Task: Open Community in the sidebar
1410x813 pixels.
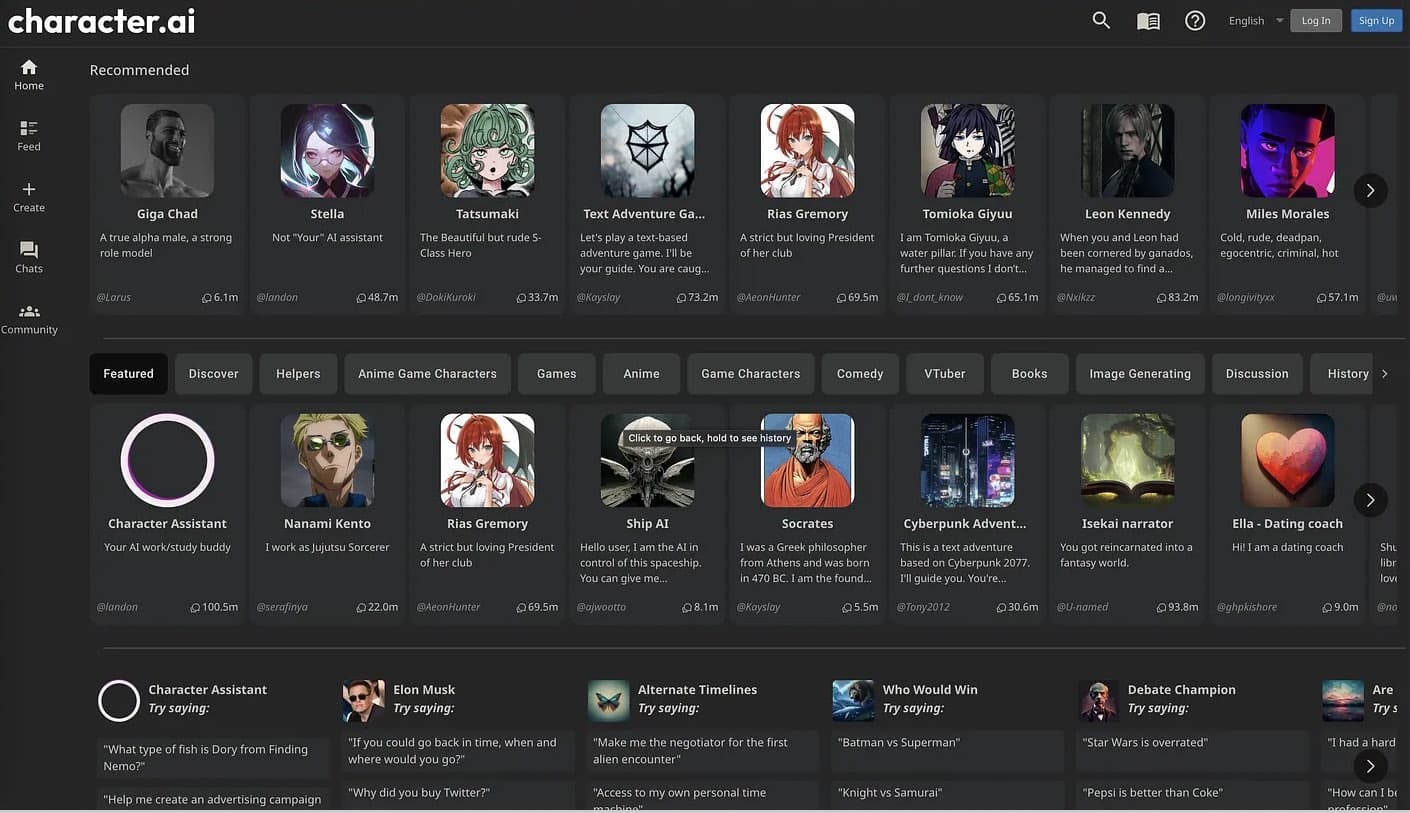Action: point(29,319)
